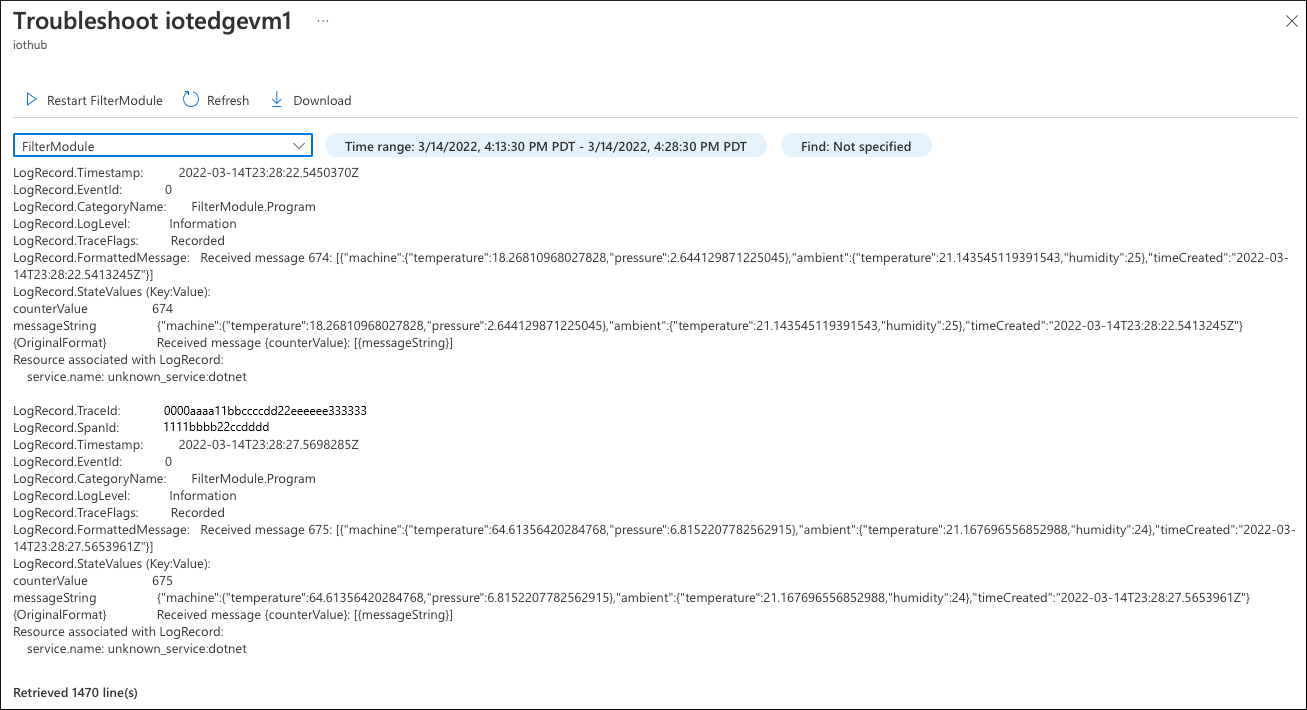The image size is (1307, 710).
Task: Select the TraceId value 0000aaaa11bbccccdd22eeeeee333333
Action: [265, 410]
